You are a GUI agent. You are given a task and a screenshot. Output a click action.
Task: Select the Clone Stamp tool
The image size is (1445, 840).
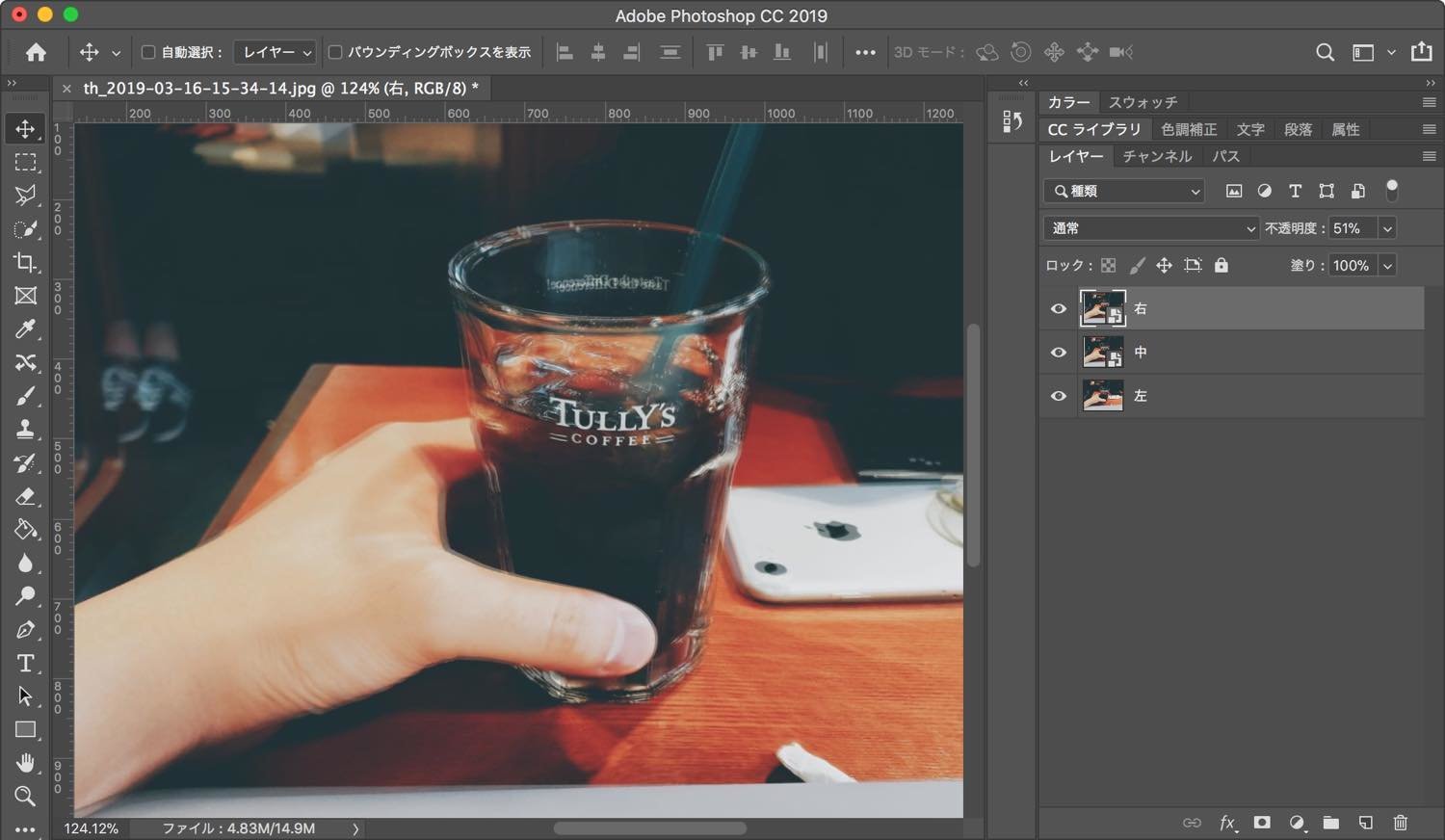tap(25, 430)
